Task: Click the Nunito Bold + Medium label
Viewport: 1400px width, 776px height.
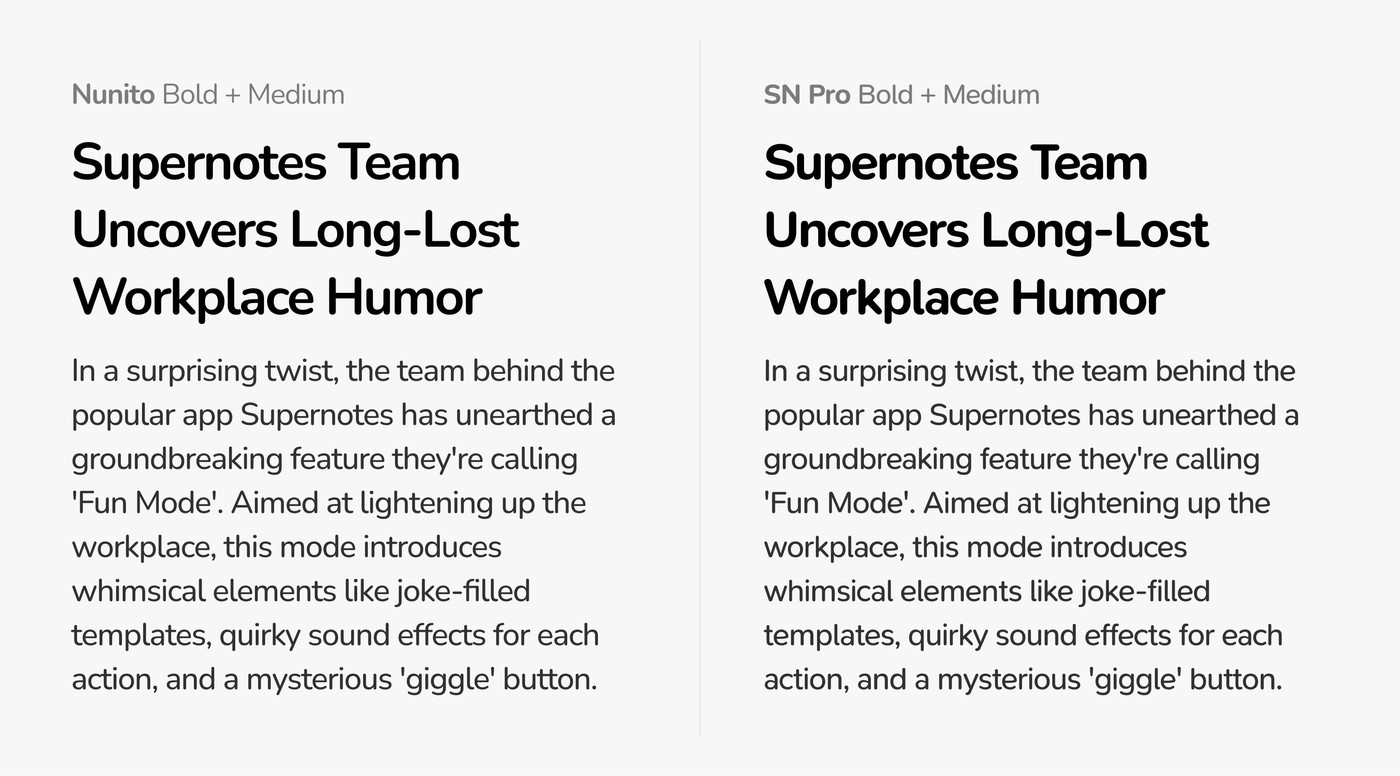Action: click(x=208, y=95)
